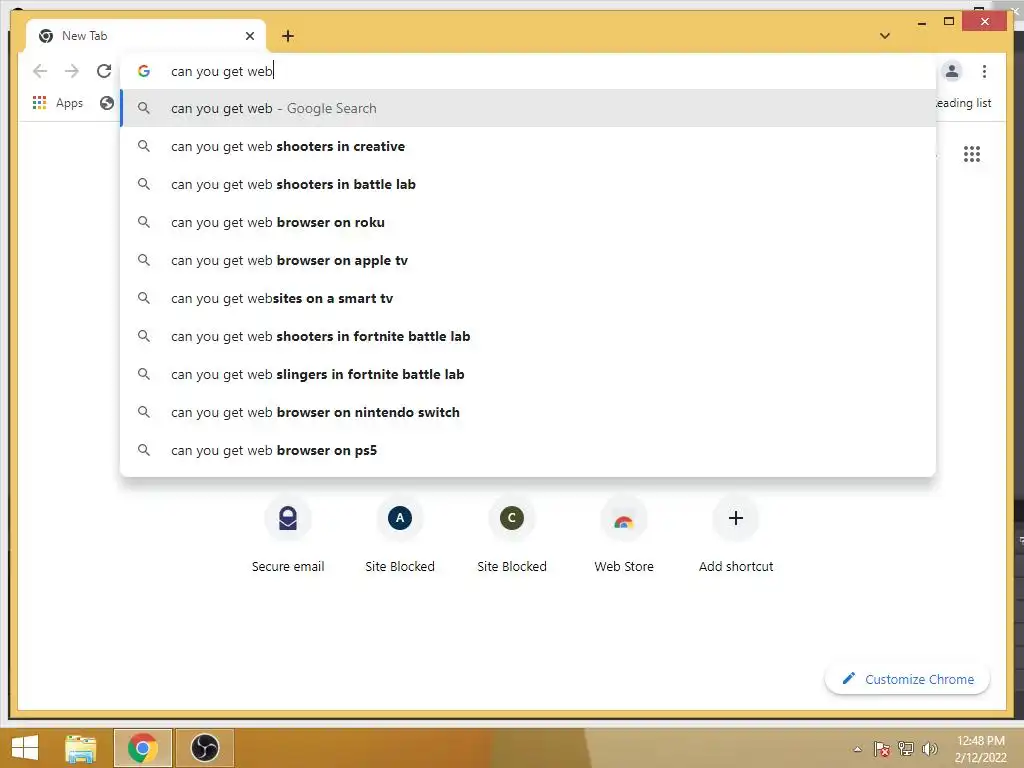This screenshot has width=1024, height=768.
Task: Open the Chrome profile avatar
Action: tap(952, 71)
